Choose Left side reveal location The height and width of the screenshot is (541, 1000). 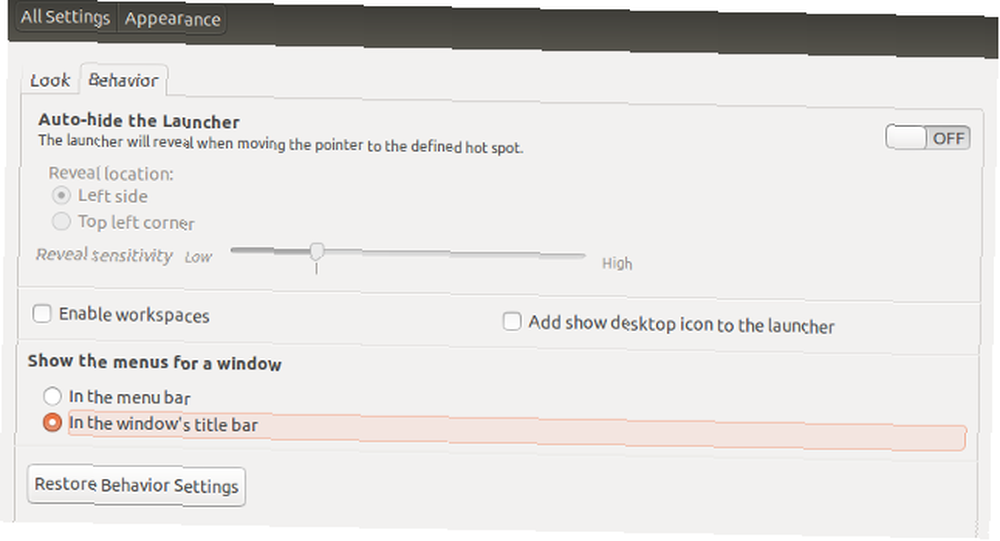coord(61,196)
